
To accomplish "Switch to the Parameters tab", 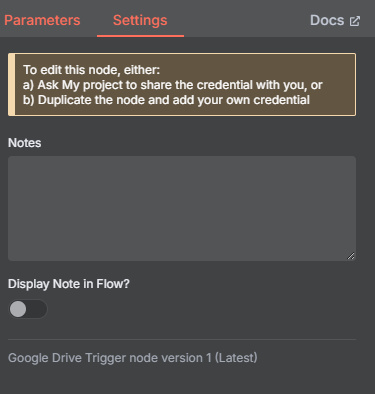I will coord(42,21).
